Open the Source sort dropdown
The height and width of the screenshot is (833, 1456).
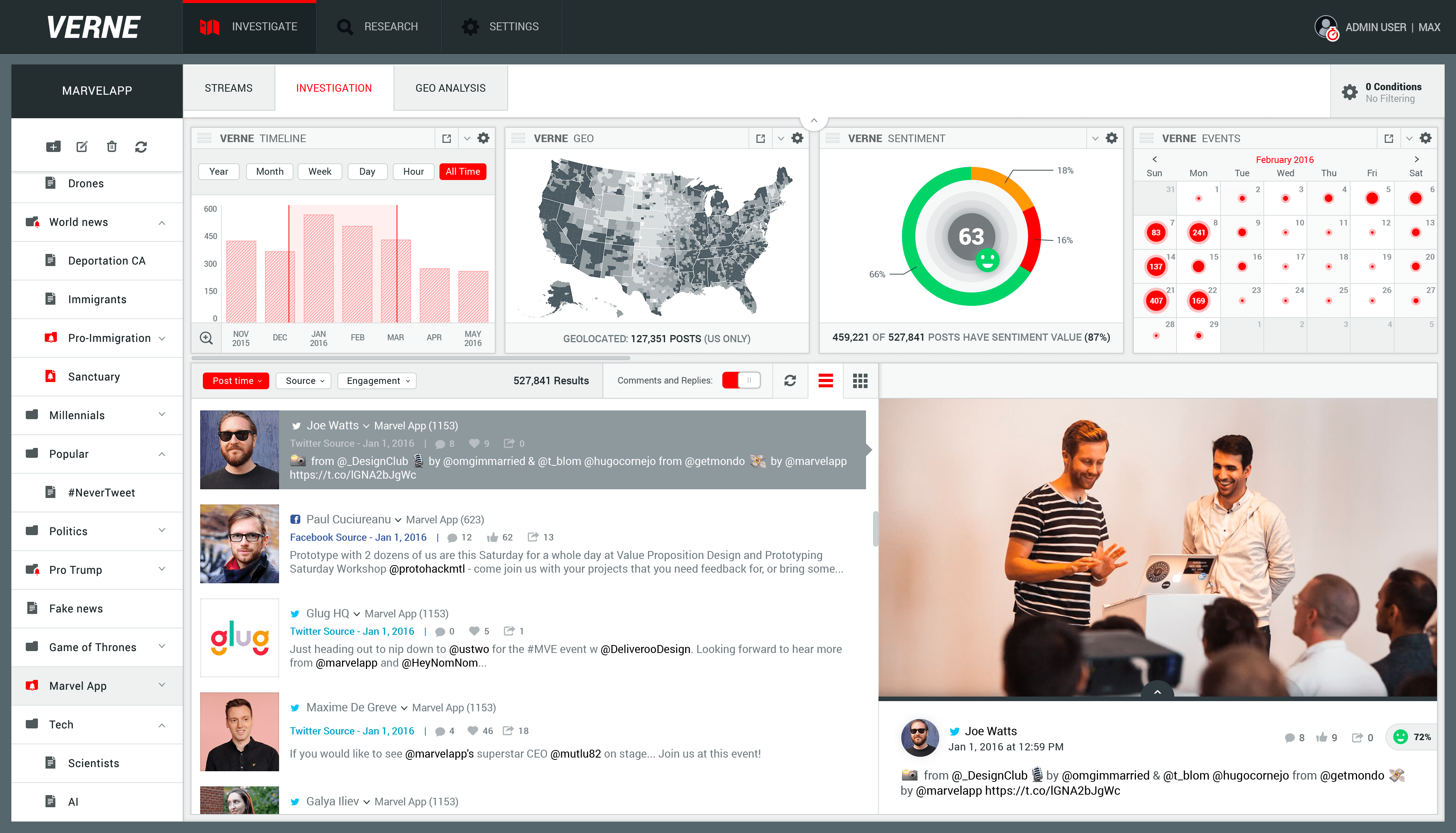tap(304, 381)
